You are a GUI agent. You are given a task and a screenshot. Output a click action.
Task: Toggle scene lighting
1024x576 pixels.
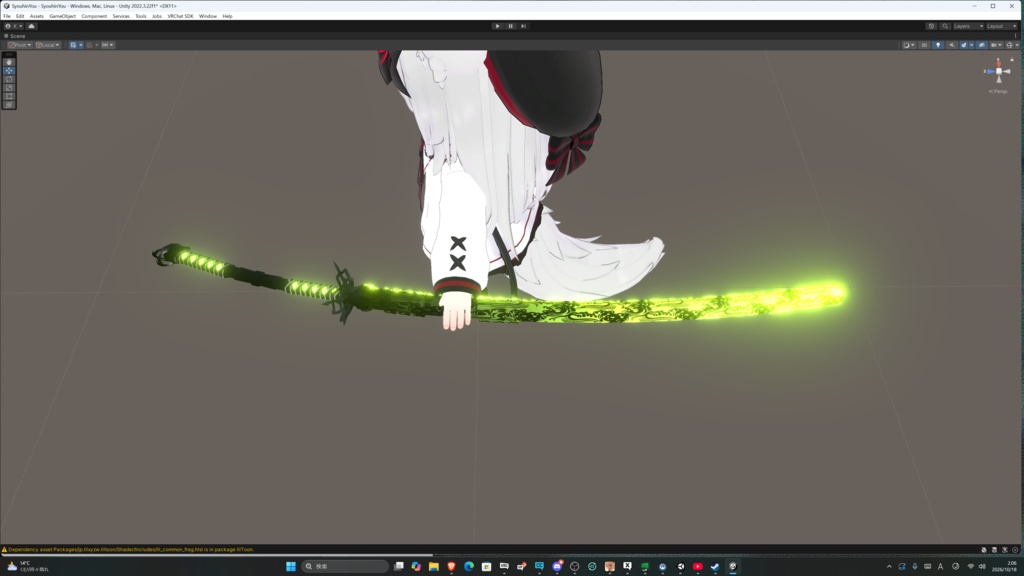point(938,45)
